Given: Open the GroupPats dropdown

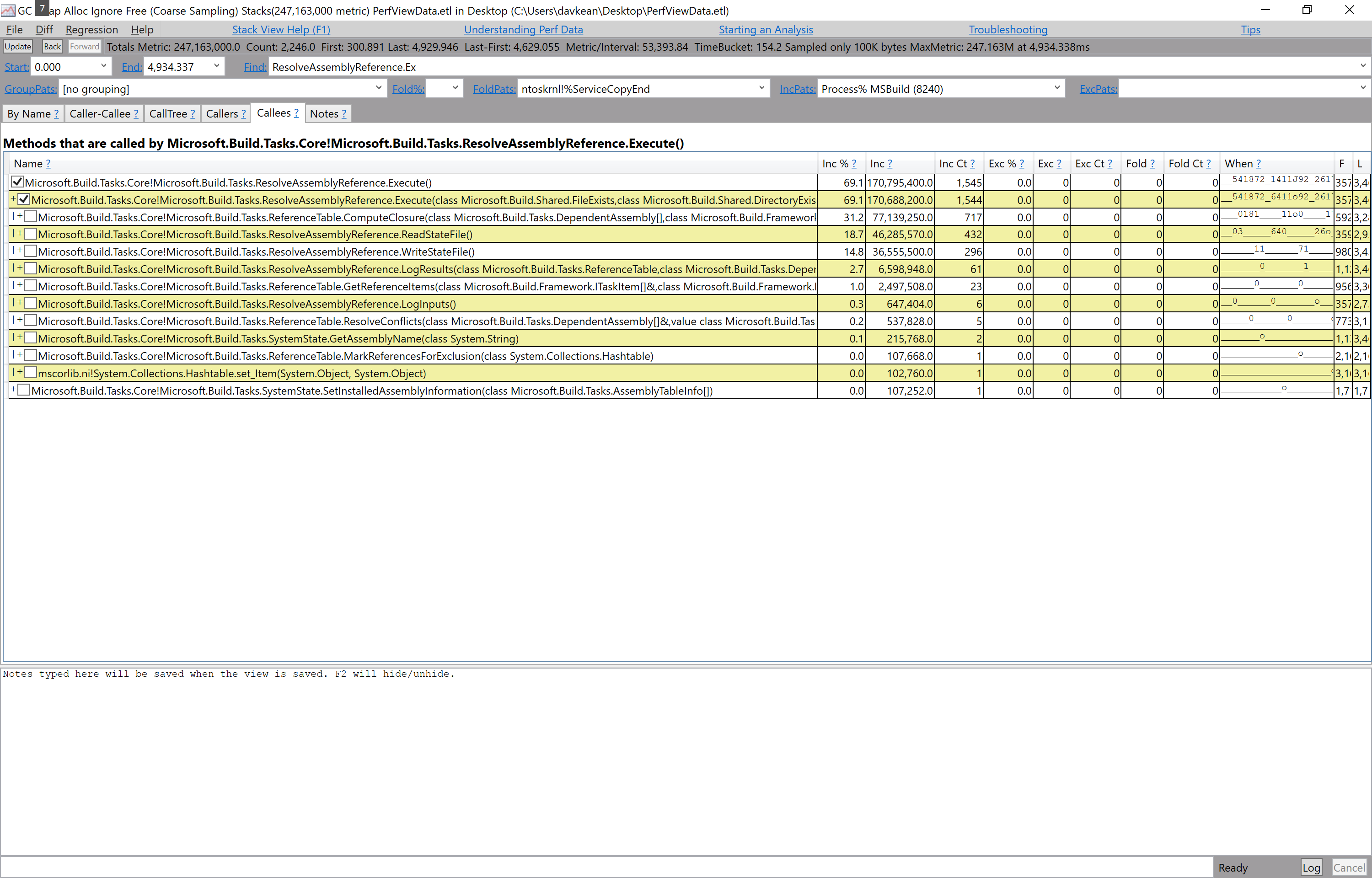Looking at the screenshot, I should tap(379, 88).
